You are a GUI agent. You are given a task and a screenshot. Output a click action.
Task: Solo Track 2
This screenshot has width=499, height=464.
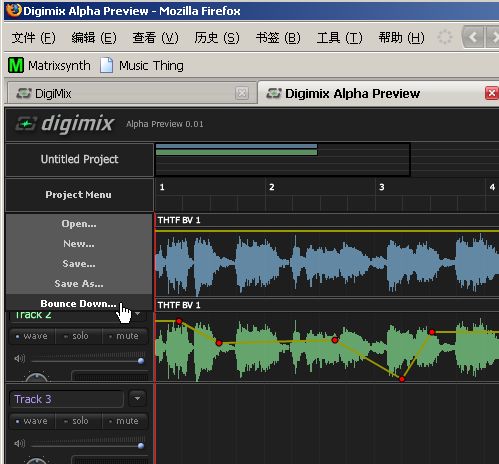tap(78, 336)
